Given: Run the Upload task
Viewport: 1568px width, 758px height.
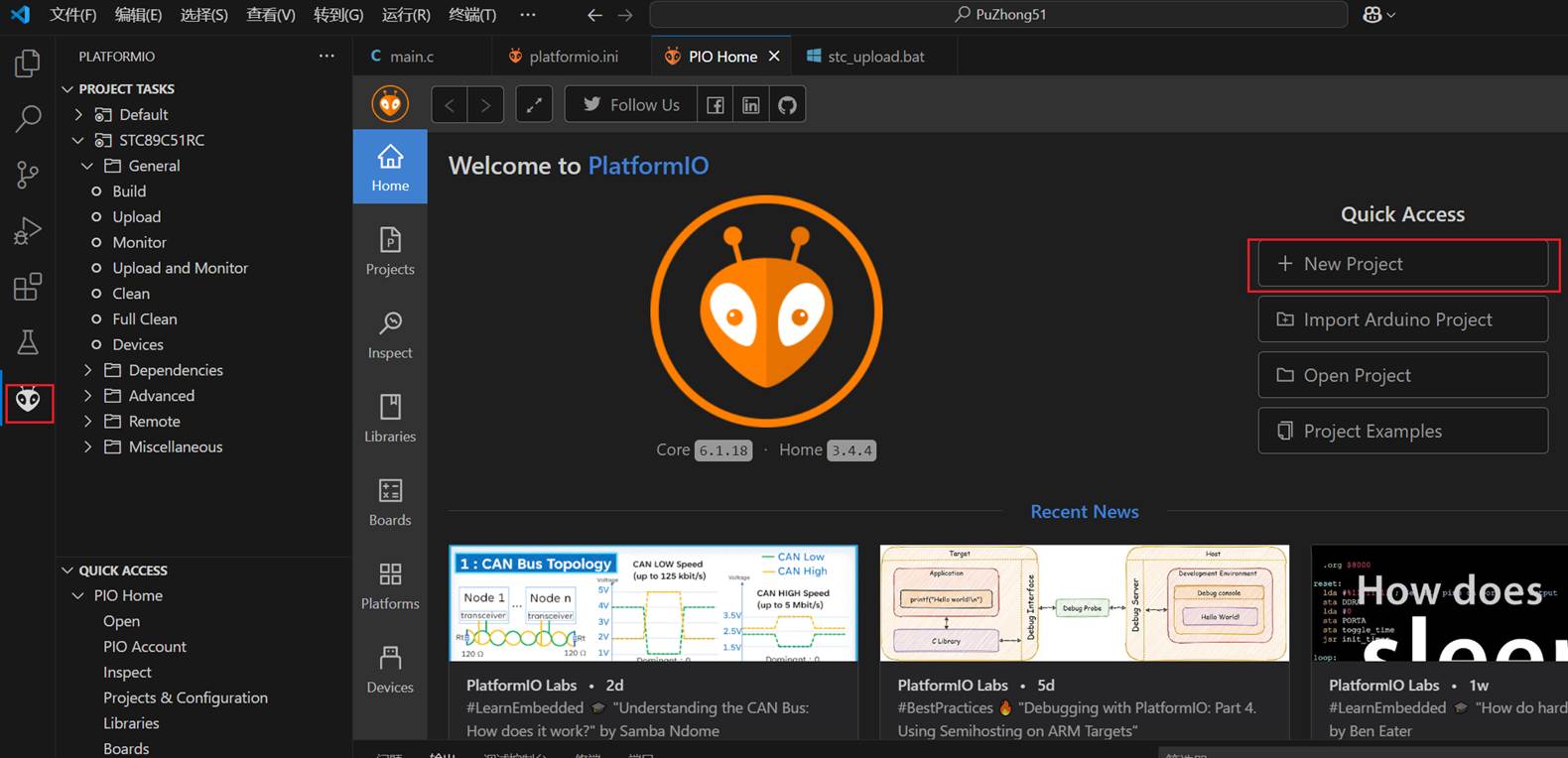Looking at the screenshot, I should [136, 216].
